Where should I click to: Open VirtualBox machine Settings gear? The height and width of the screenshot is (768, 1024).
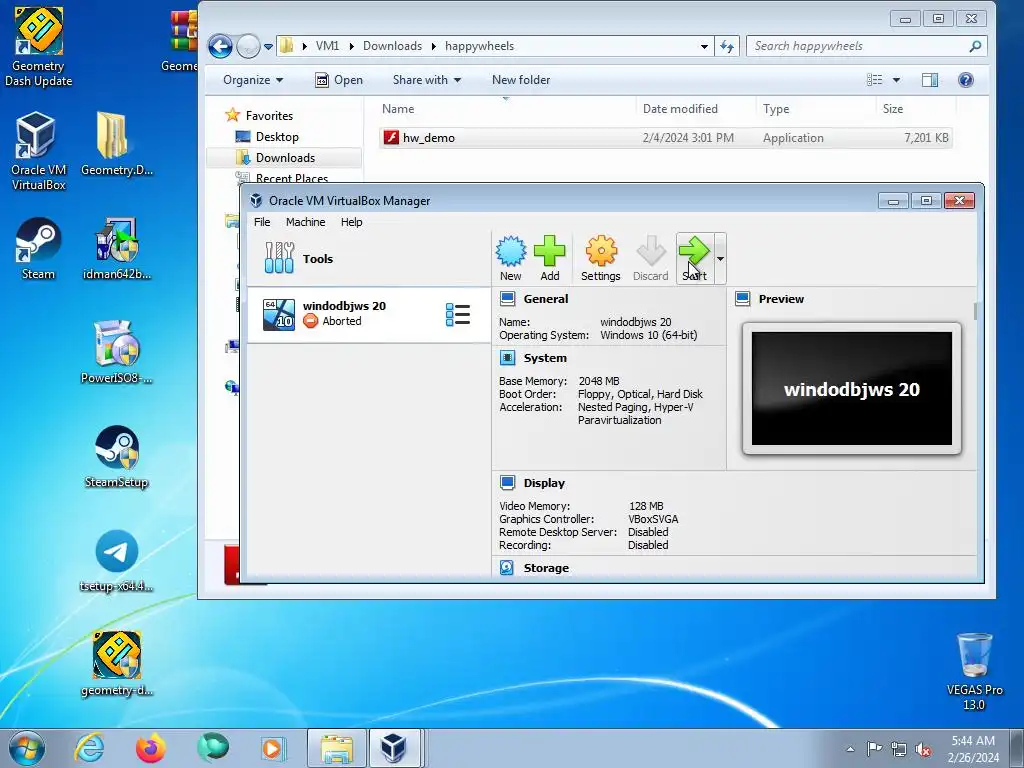tap(601, 258)
